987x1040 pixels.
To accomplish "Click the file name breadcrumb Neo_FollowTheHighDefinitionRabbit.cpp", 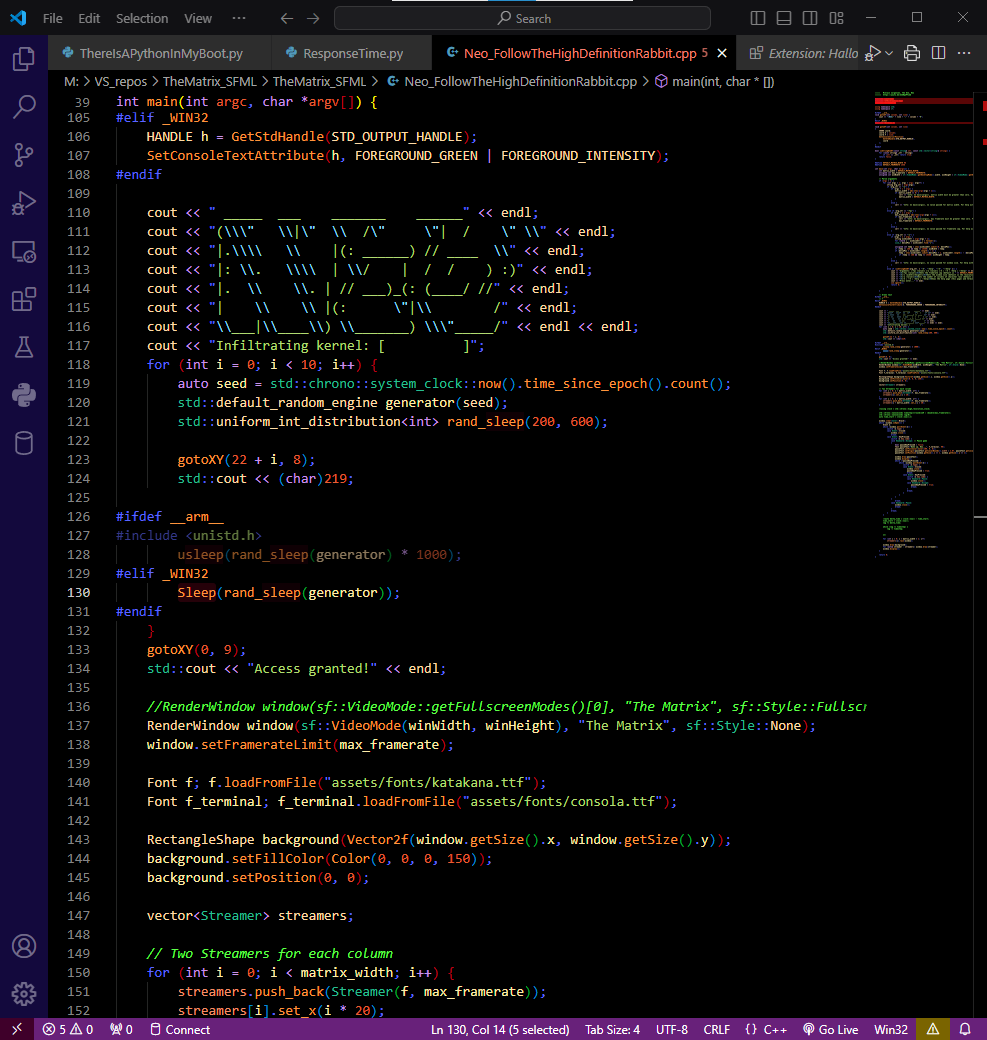I will pyautogui.click(x=520, y=82).
